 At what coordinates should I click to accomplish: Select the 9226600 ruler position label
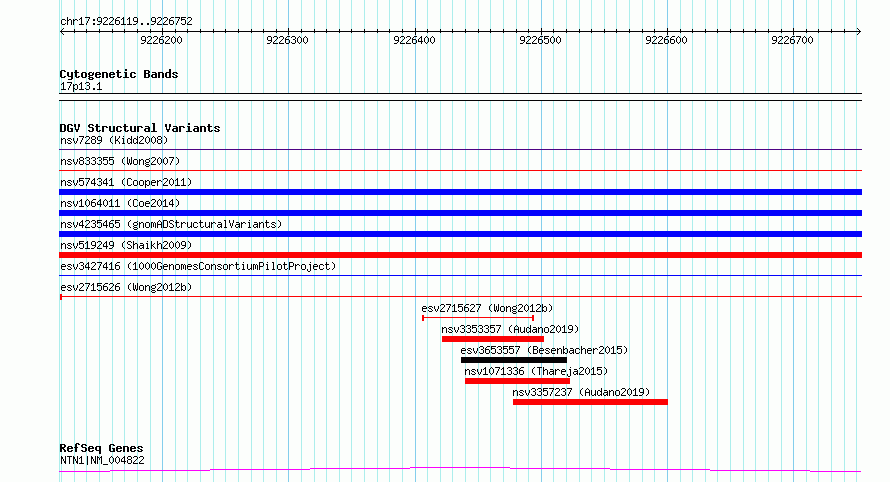click(666, 40)
